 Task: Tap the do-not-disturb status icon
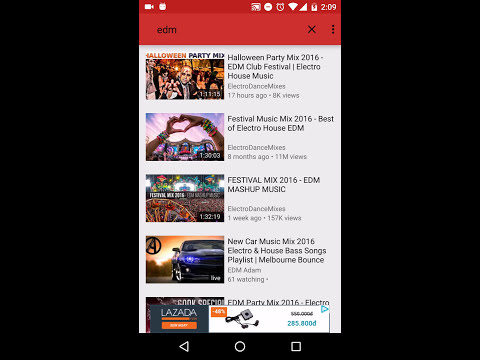pyautogui.click(x=268, y=7)
